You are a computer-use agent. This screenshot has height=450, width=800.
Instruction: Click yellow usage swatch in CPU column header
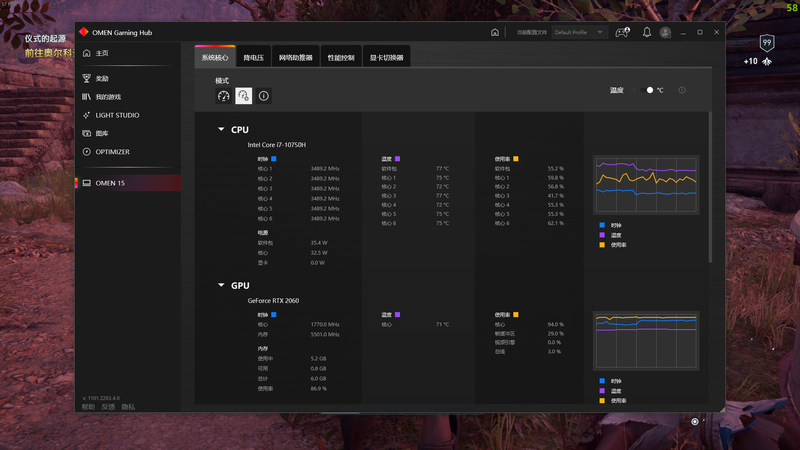[x=516, y=159]
